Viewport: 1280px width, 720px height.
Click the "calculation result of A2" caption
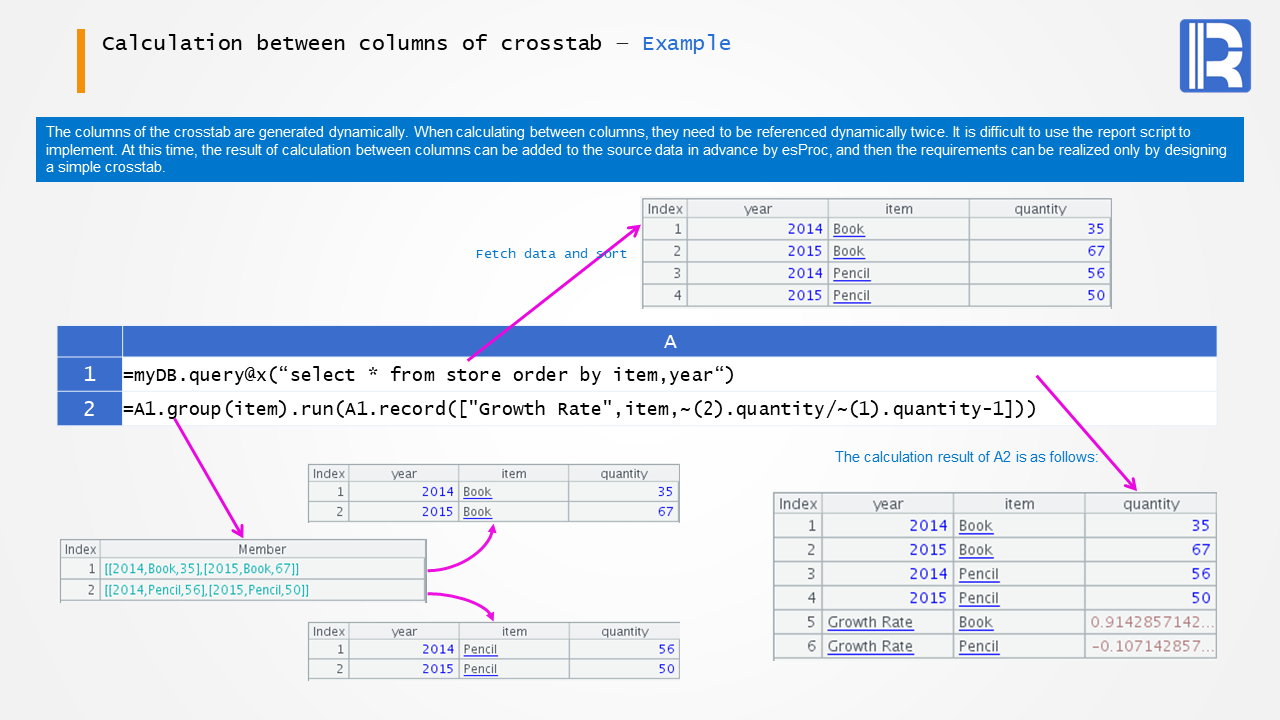[x=966, y=457]
